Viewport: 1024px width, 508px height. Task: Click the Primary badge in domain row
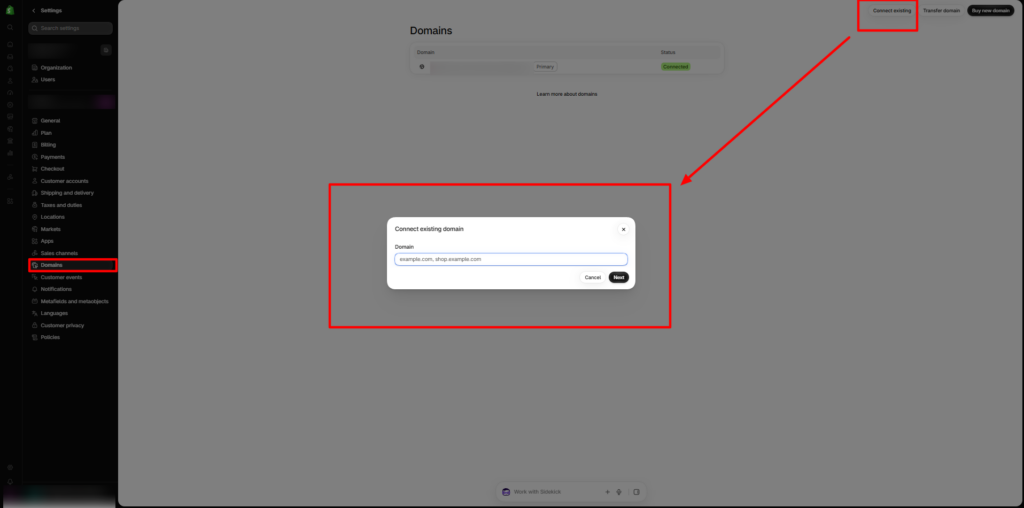pos(545,67)
